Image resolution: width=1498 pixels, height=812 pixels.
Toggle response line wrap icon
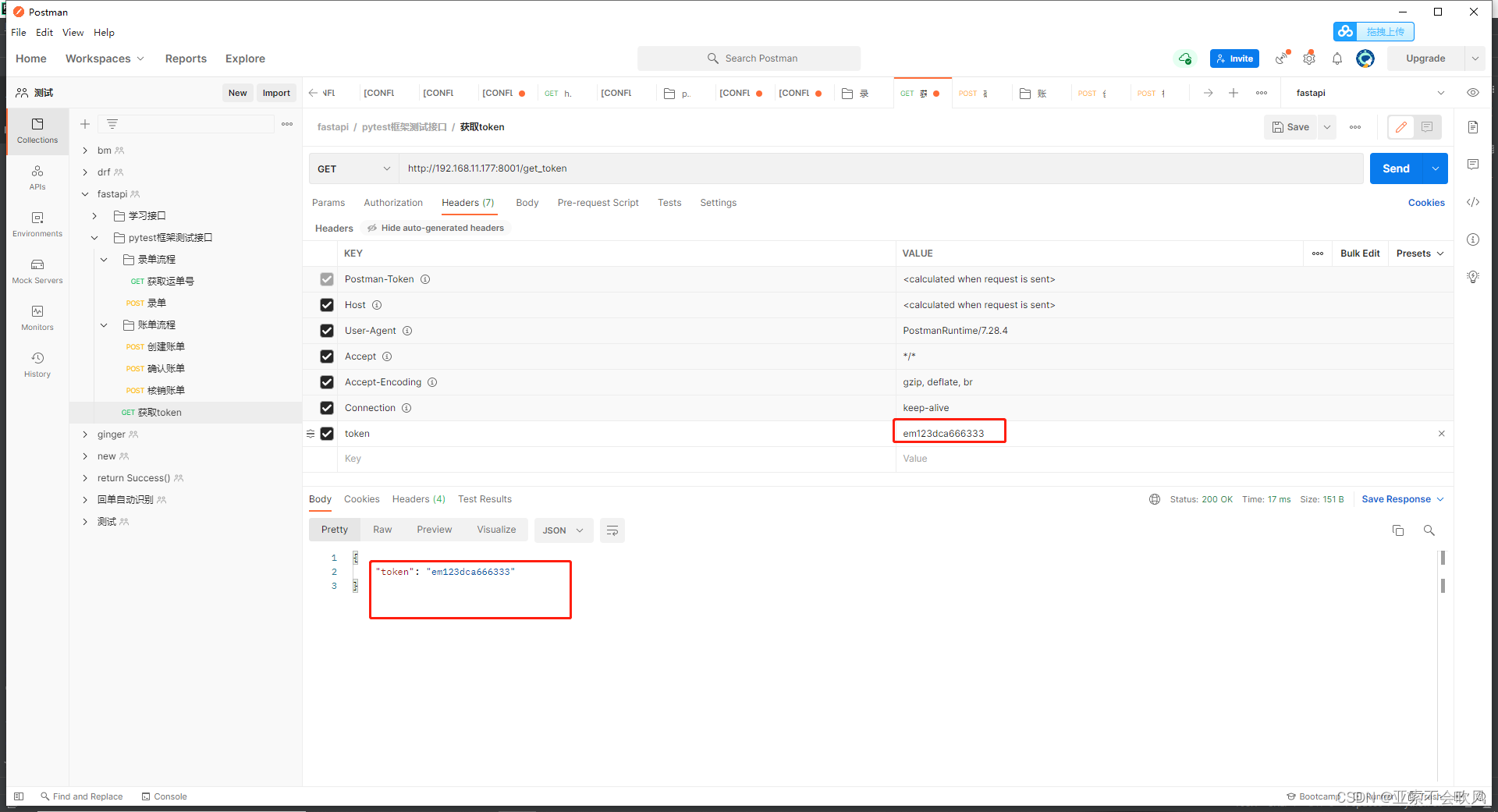click(612, 530)
